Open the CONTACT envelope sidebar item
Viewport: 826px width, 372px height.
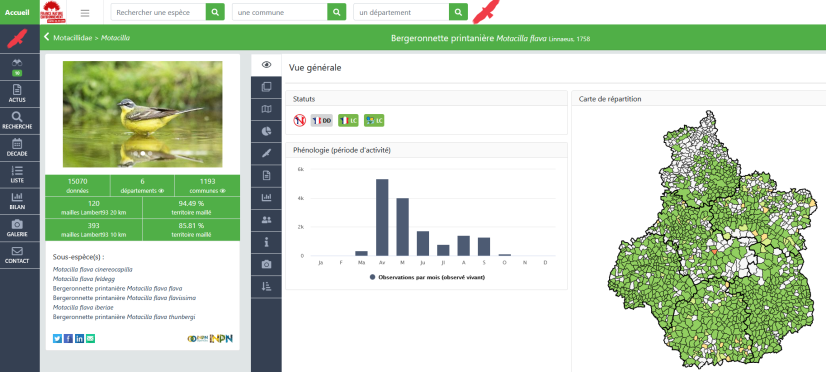pos(17,255)
